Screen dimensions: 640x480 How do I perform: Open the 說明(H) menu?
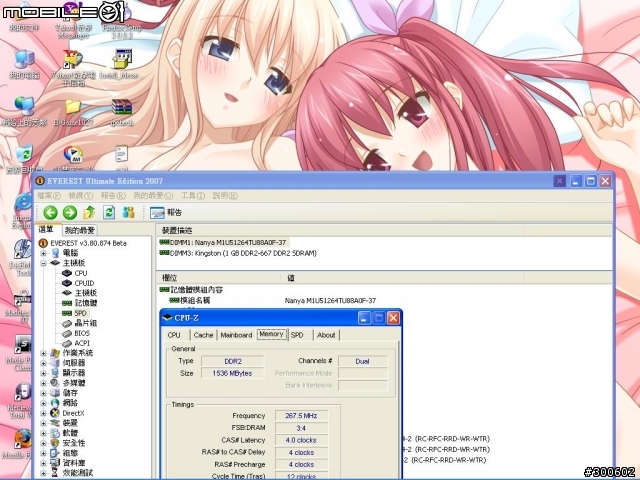point(225,196)
